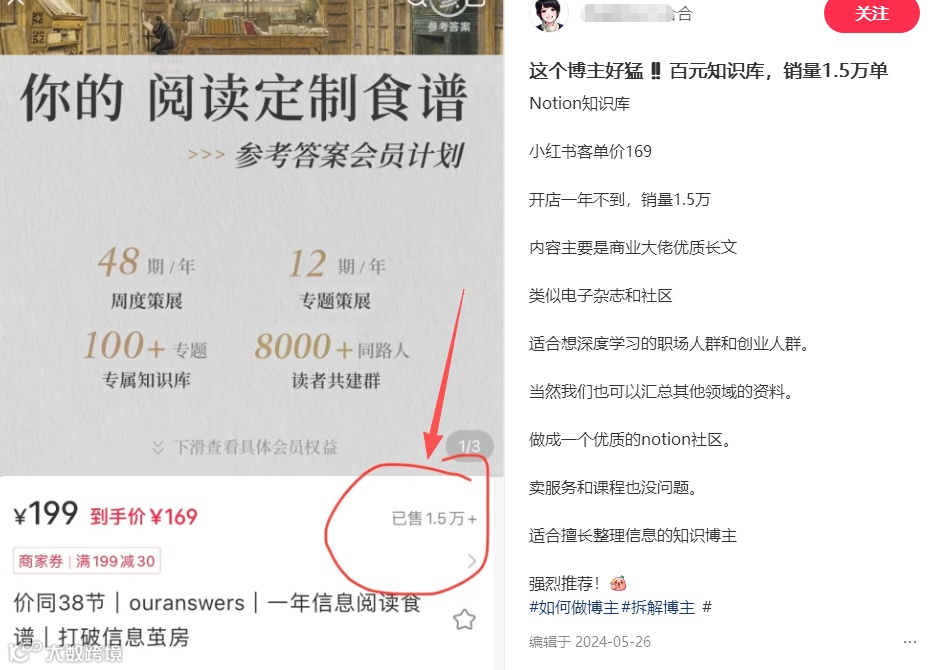This screenshot has height=670, width=937.
Task: Open the three-dot more options menu
Action: tap(910, 642)
